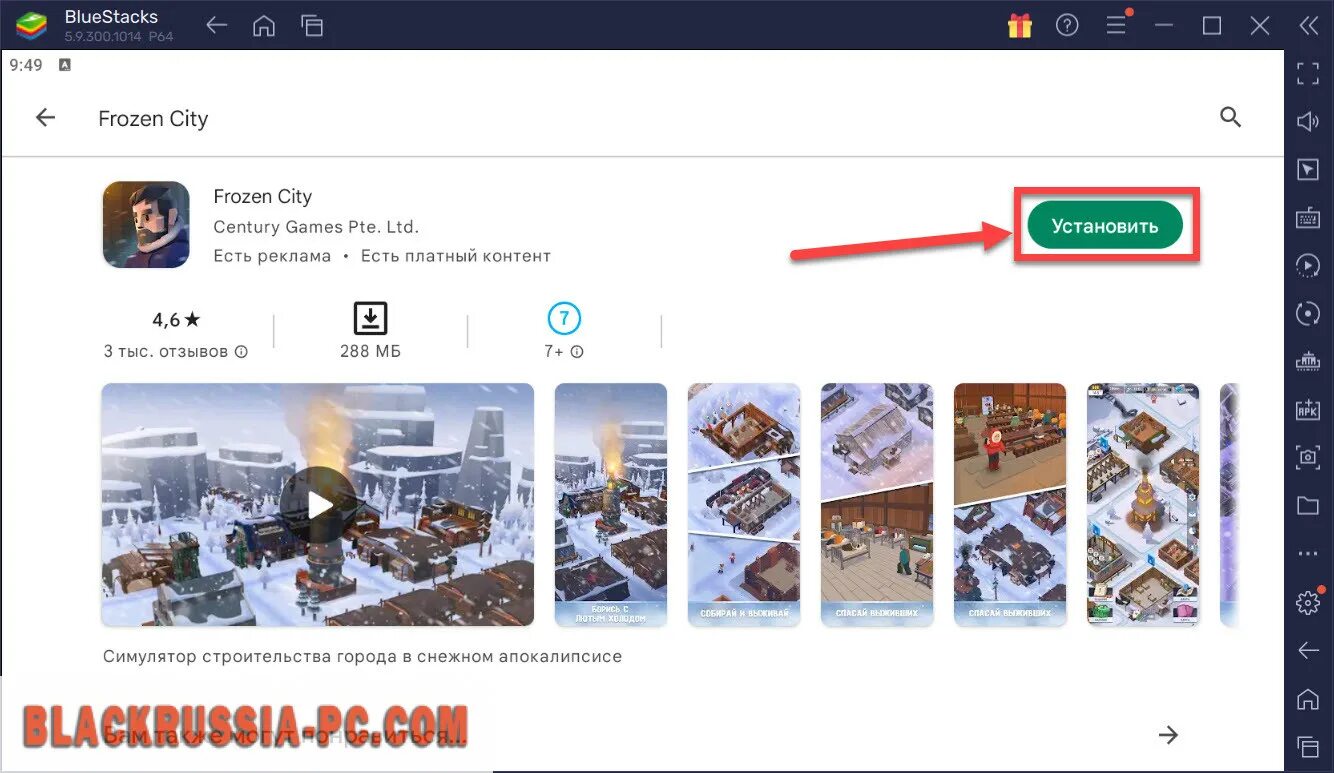Viewport: 1334px width, 773px height.
Task: Click the game description Симулятор строительства города
Action: (x=362, y=657)
